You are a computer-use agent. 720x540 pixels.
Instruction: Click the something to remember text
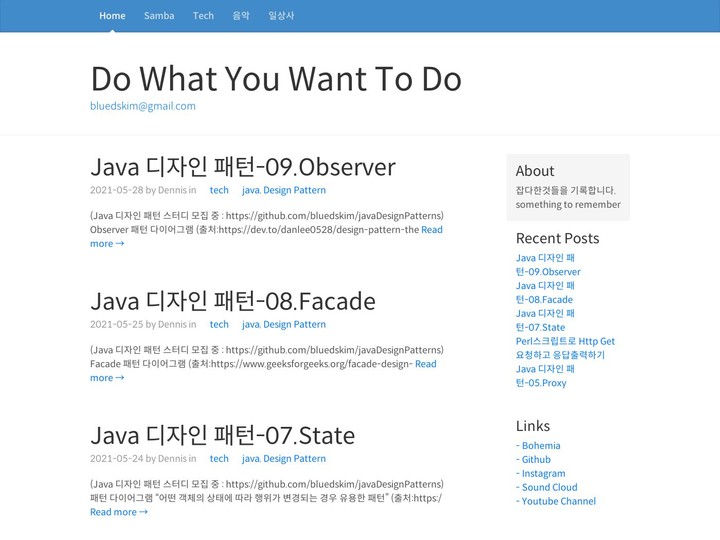(x=568, y=204)
